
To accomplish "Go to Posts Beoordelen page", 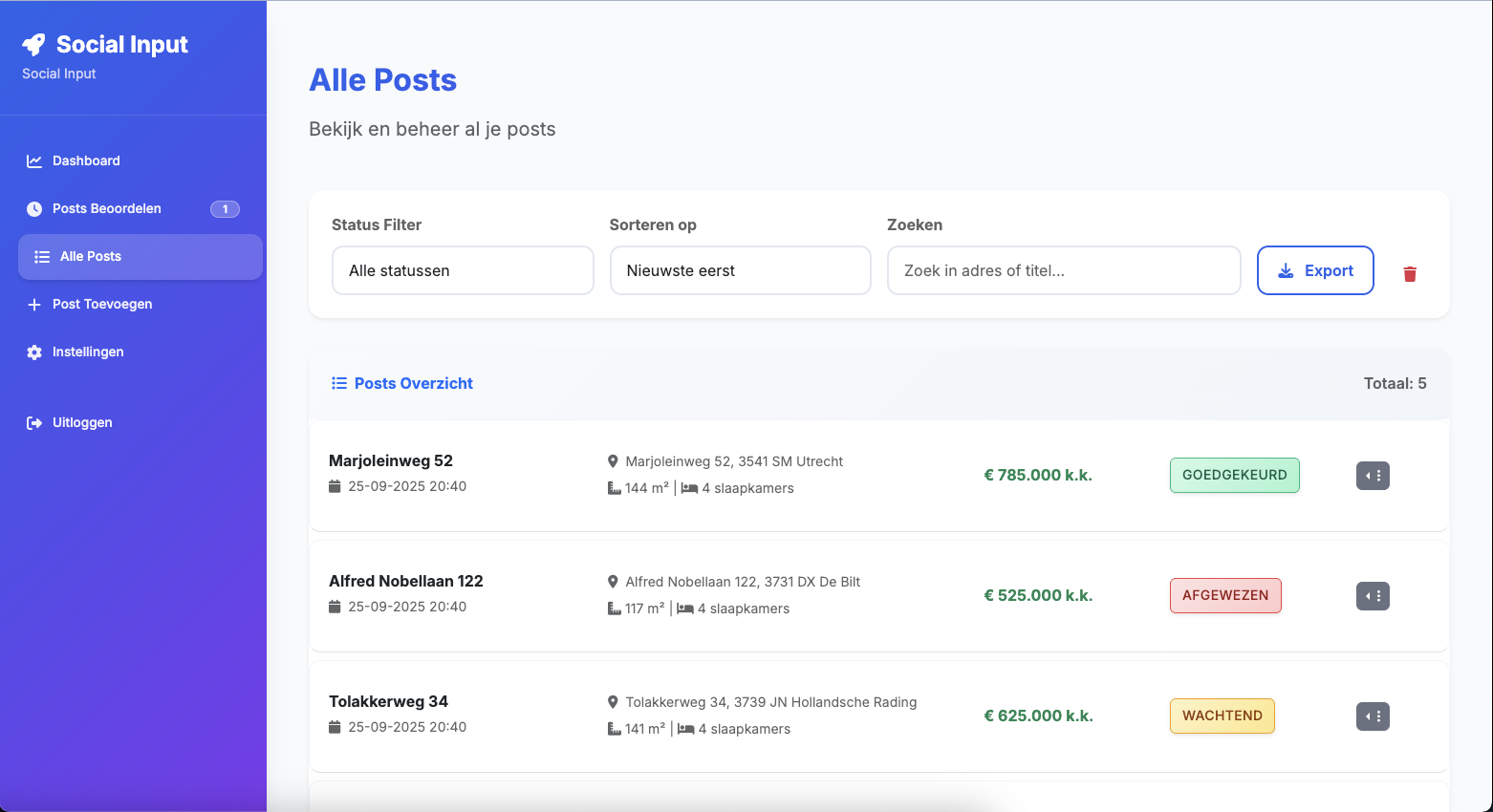I will click(x=107, y=209).
